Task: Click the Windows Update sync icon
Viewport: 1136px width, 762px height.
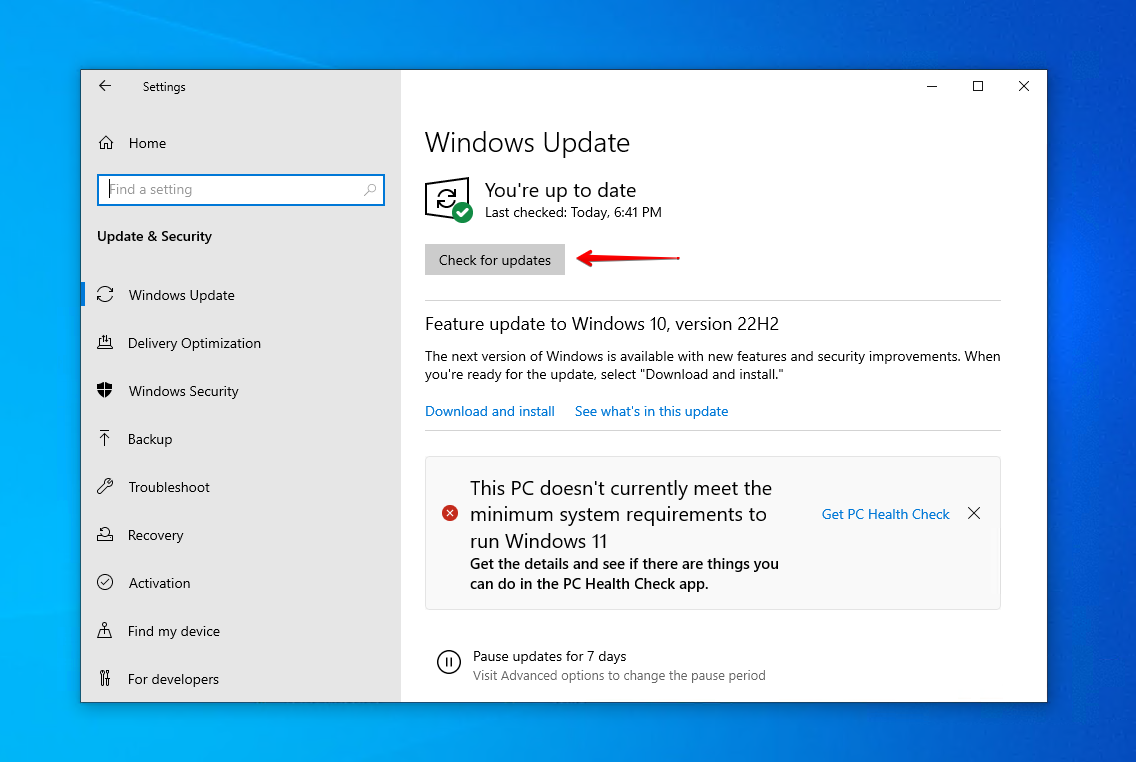Action: 105,294
